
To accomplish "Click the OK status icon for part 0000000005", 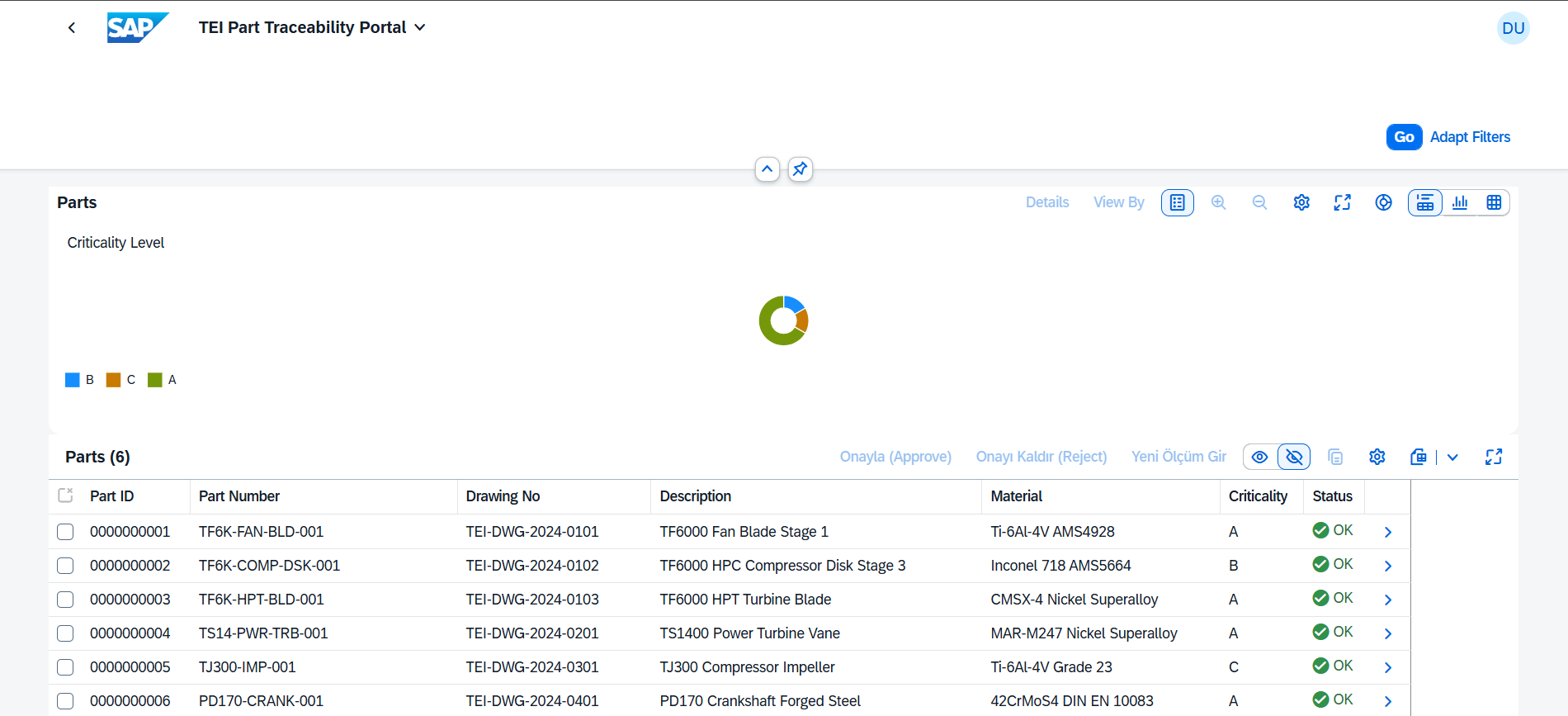I will [x=1320, y=666].
